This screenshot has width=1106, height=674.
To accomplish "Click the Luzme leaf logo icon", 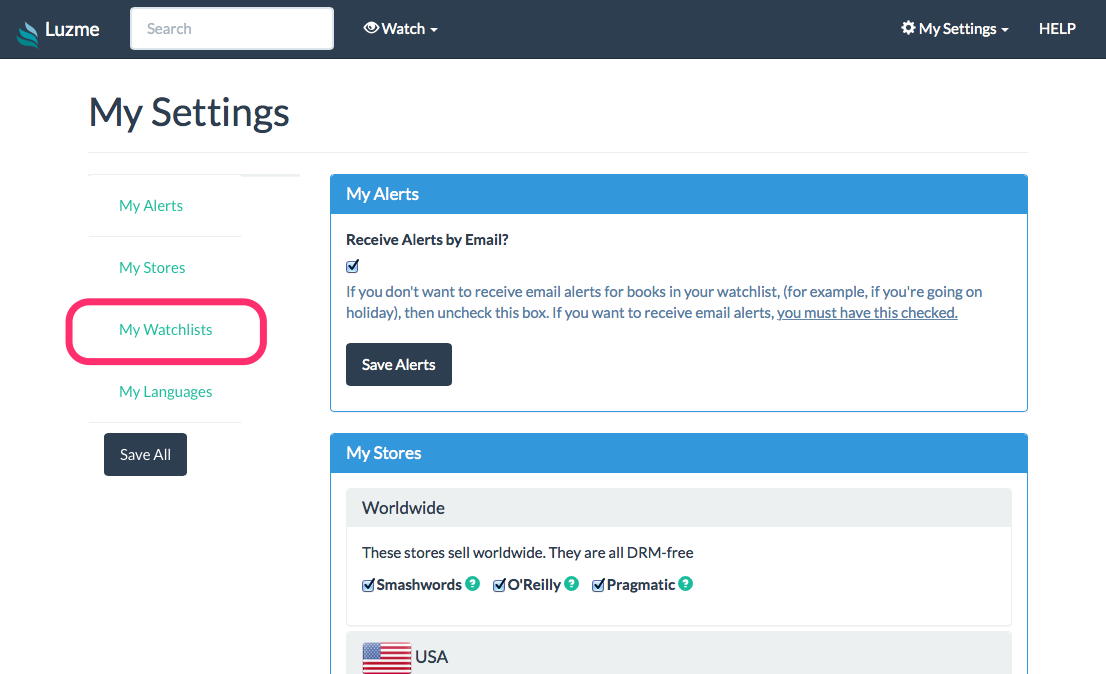I will (28, 34).
